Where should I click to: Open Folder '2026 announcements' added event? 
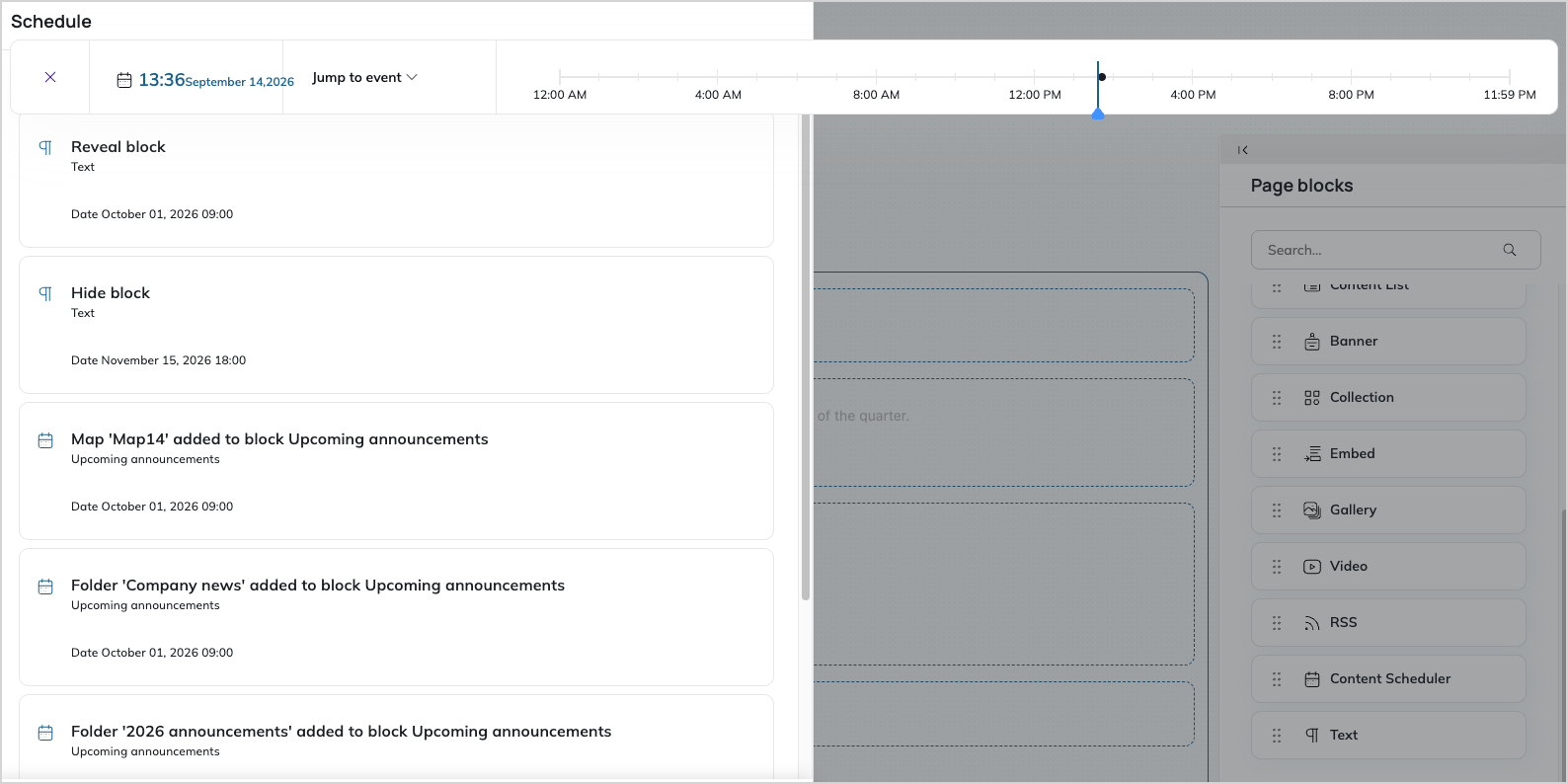click(x=396, y=739)
